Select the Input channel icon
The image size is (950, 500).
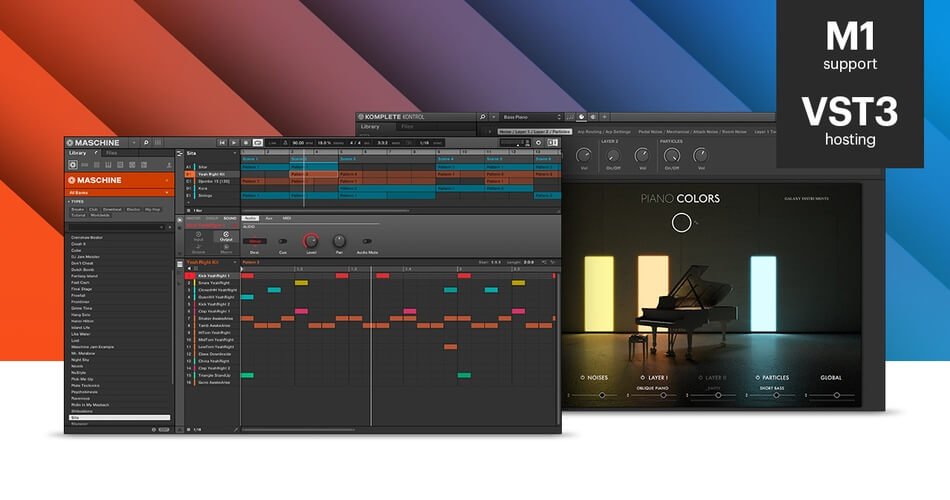pyautogui.click(x=198, y=236)
